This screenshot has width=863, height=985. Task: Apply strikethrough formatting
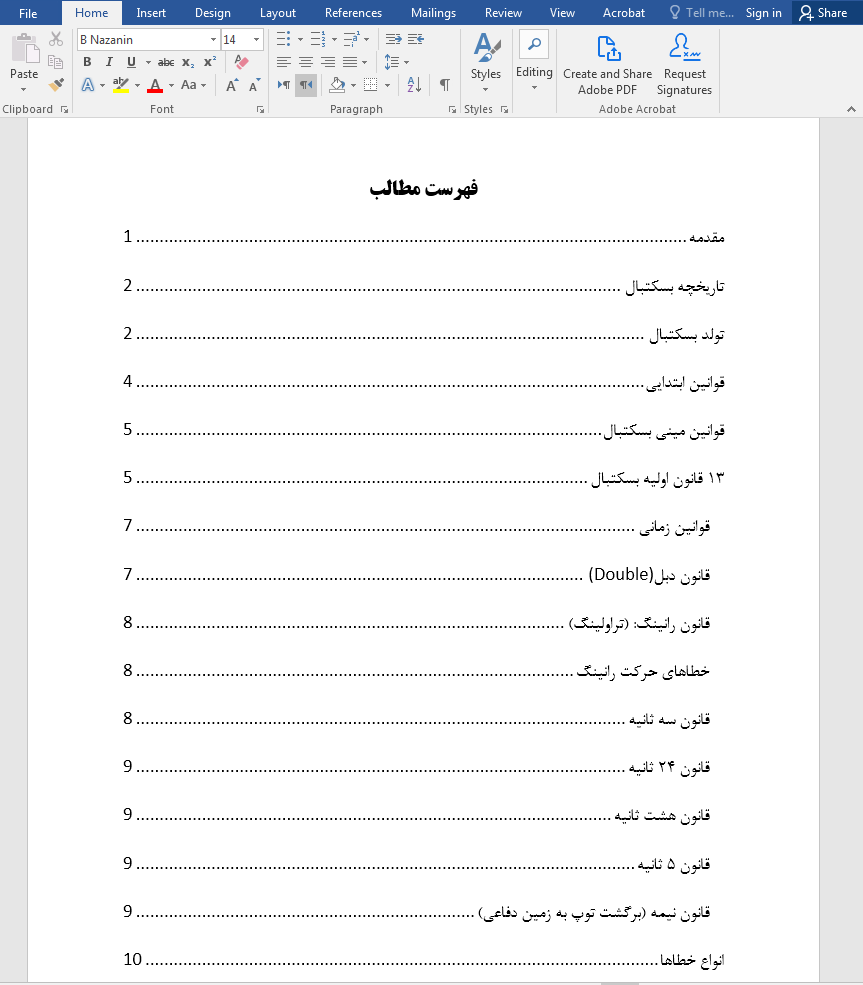click(165, 61)
